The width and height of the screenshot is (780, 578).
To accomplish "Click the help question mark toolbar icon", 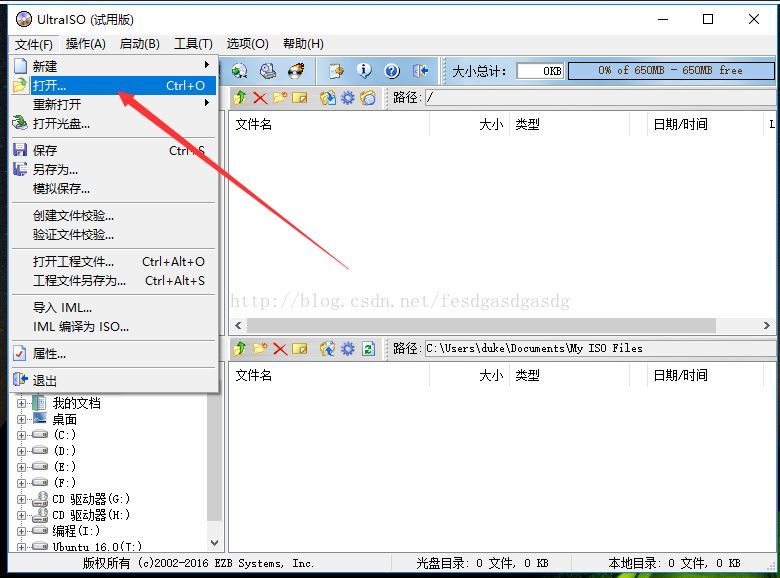I will click(392, 71).
